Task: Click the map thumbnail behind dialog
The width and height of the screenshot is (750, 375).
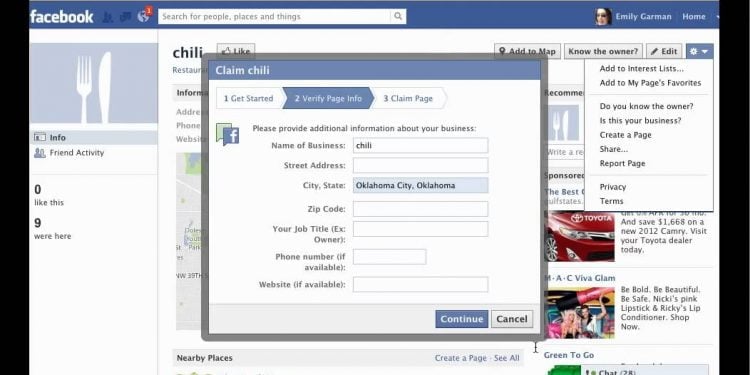Action: click(189, 241)
